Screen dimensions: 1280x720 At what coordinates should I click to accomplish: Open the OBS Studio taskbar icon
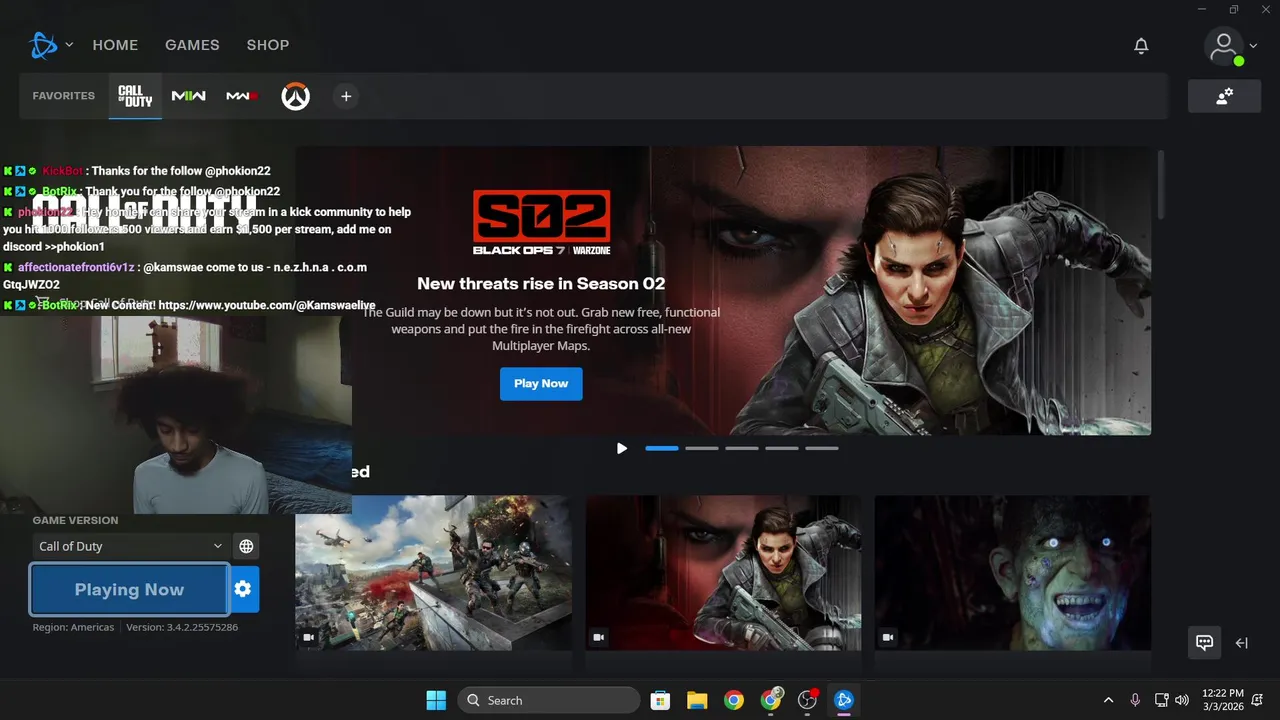click(808, 700)
